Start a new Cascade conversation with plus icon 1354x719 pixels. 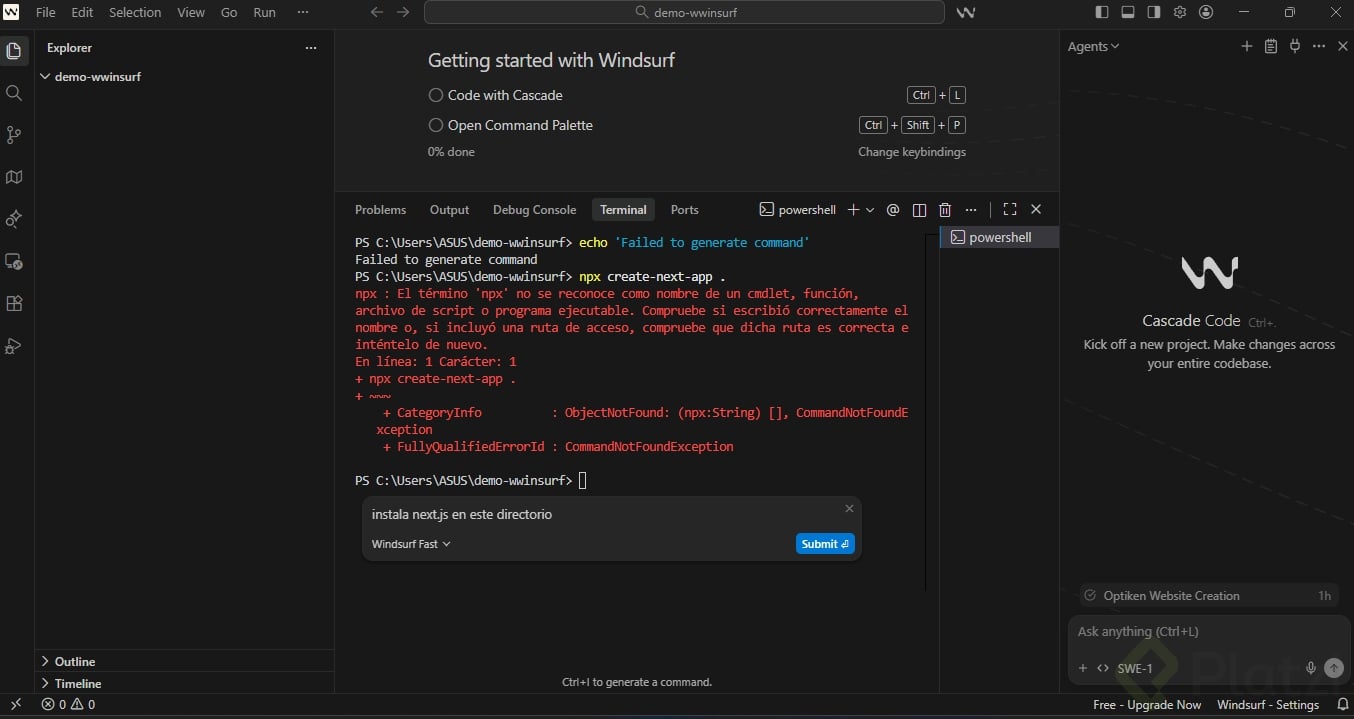1247,47
